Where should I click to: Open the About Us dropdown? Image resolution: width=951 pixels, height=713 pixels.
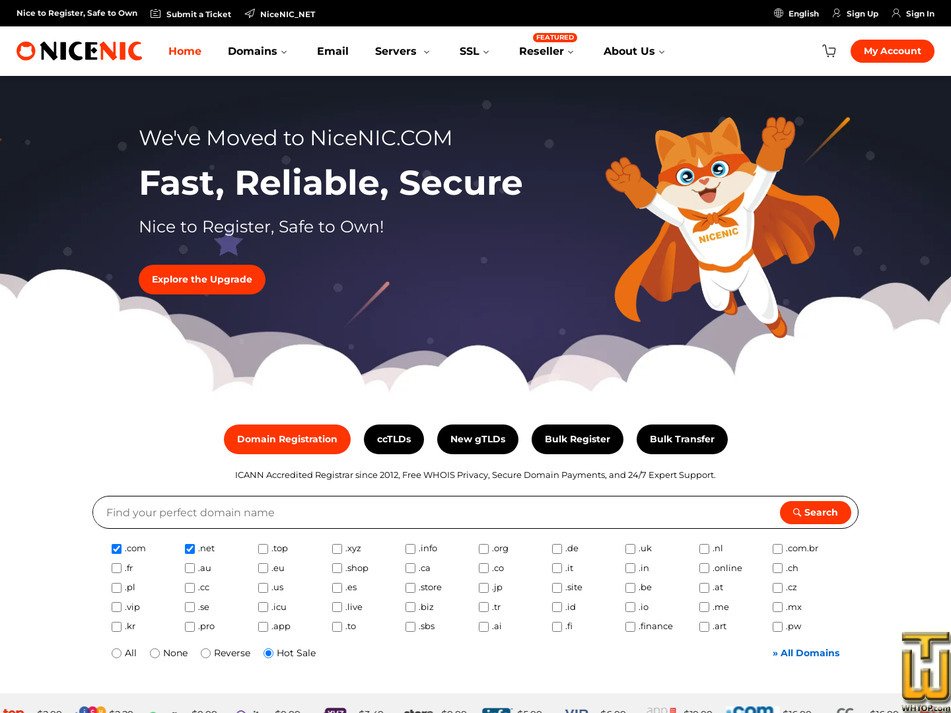click(x=632, y=50)
